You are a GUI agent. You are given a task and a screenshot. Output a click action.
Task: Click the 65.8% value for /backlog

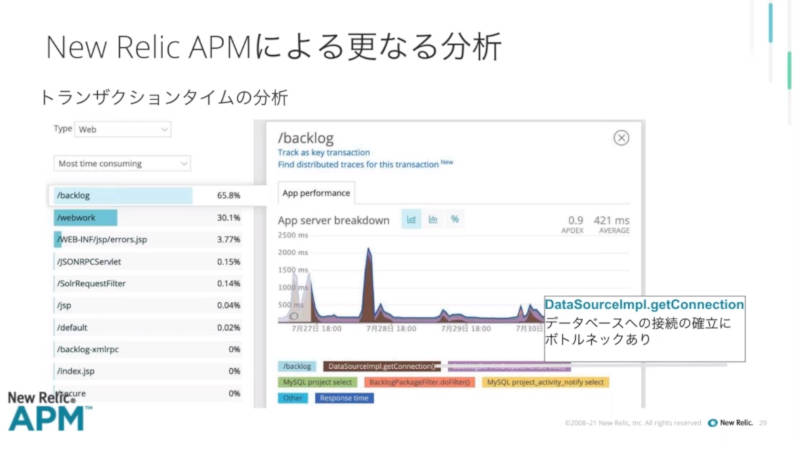[229, 195]
